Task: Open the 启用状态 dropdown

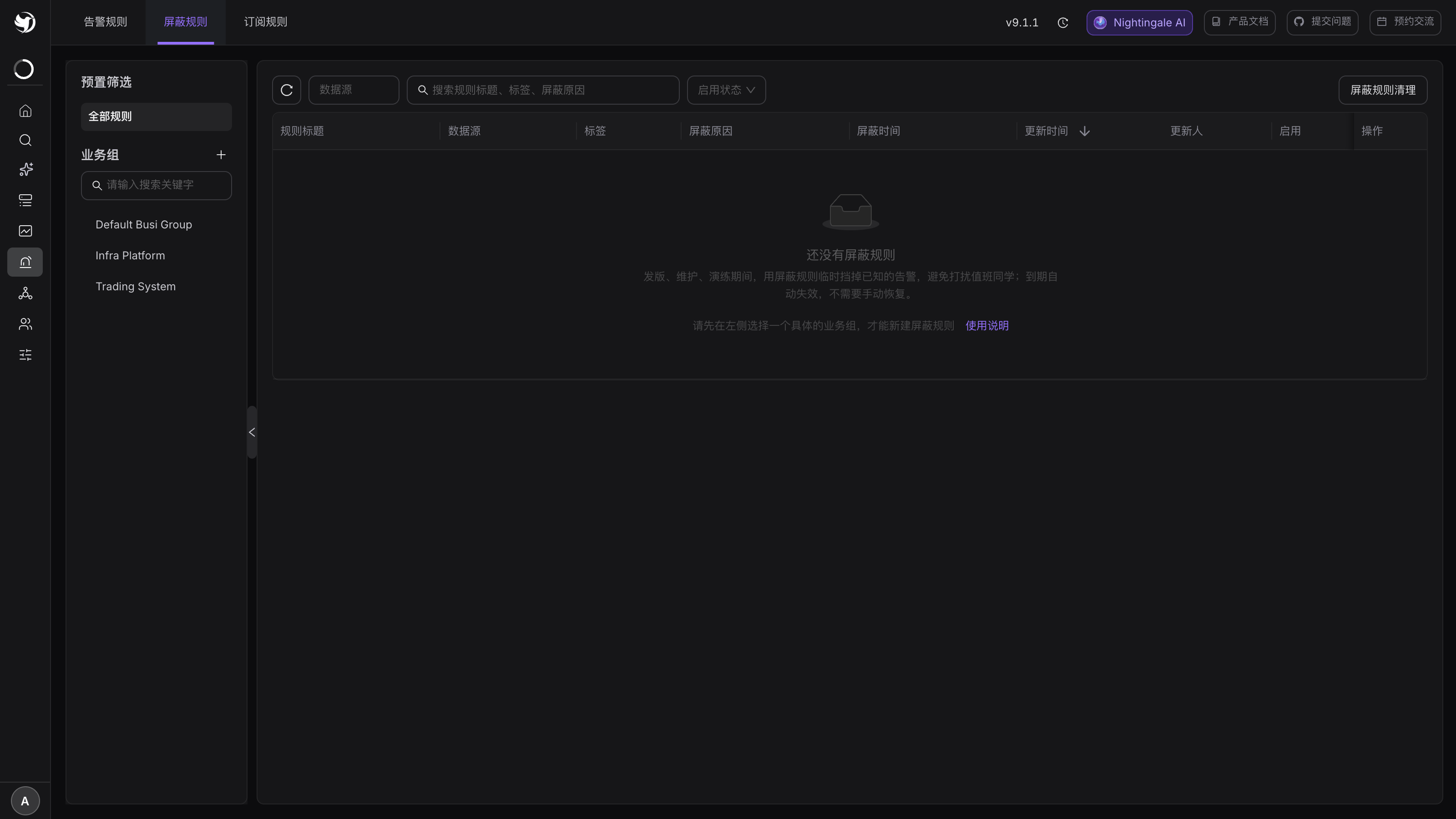Action: point(726,90)
